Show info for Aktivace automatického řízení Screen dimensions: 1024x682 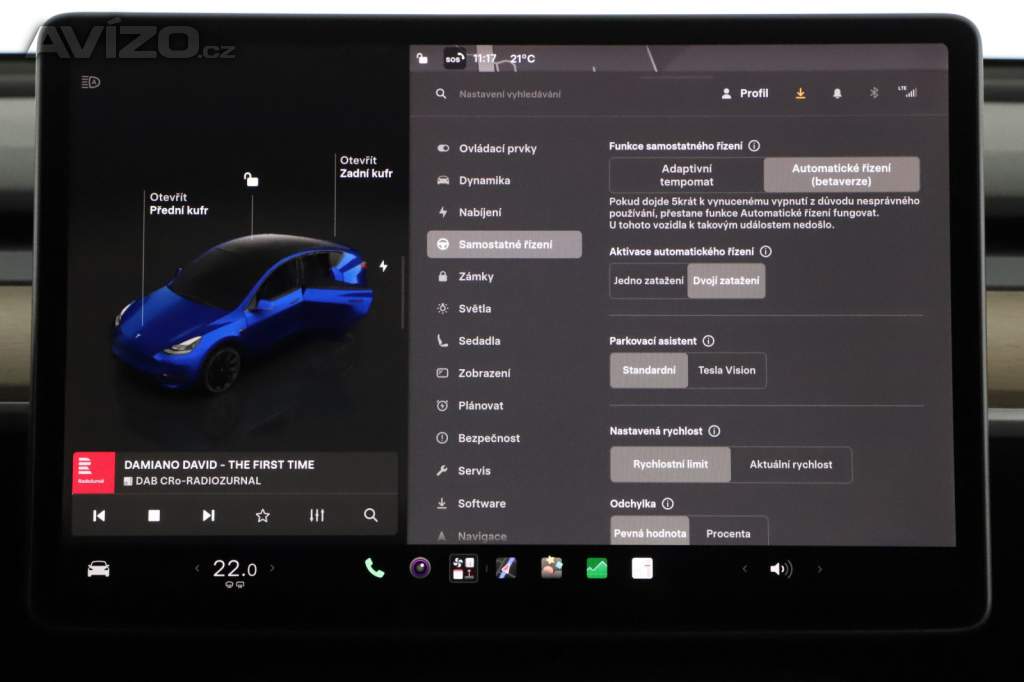pos(766,252)
